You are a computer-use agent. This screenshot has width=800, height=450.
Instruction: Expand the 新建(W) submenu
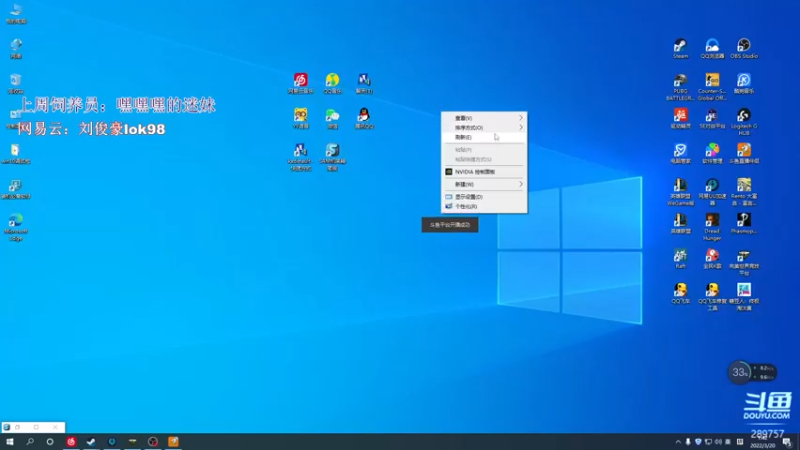tap(484, 184)
